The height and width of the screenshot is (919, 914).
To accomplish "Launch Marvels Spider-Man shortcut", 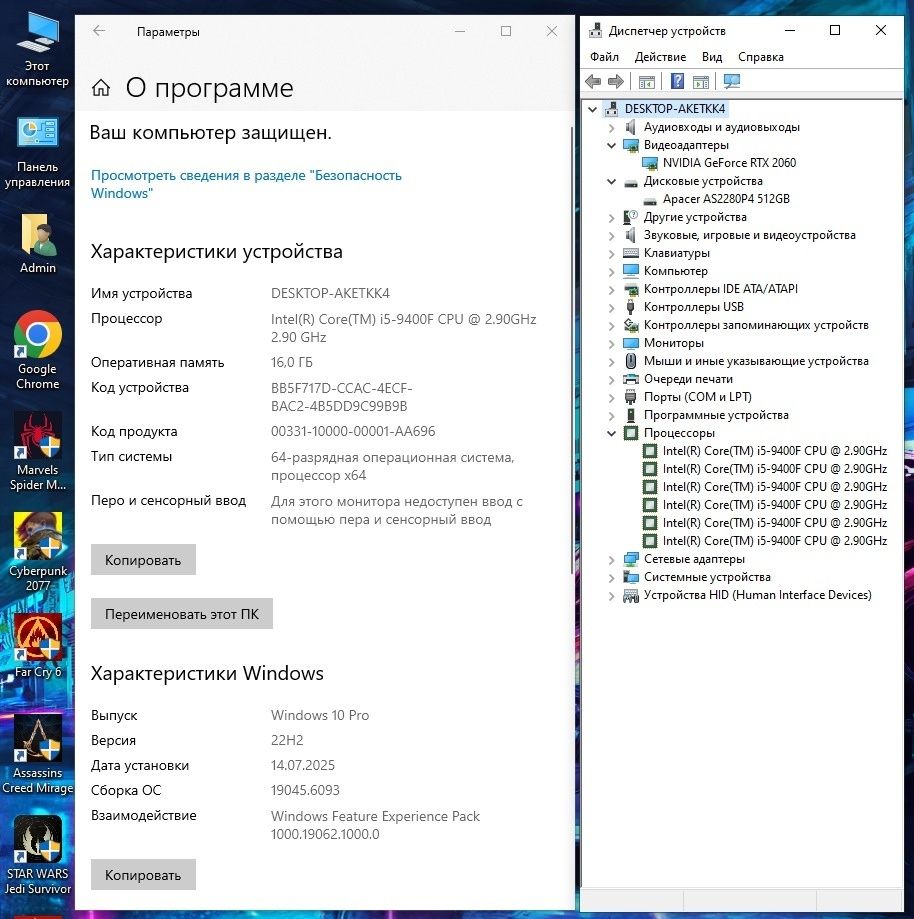I will 38,451.
